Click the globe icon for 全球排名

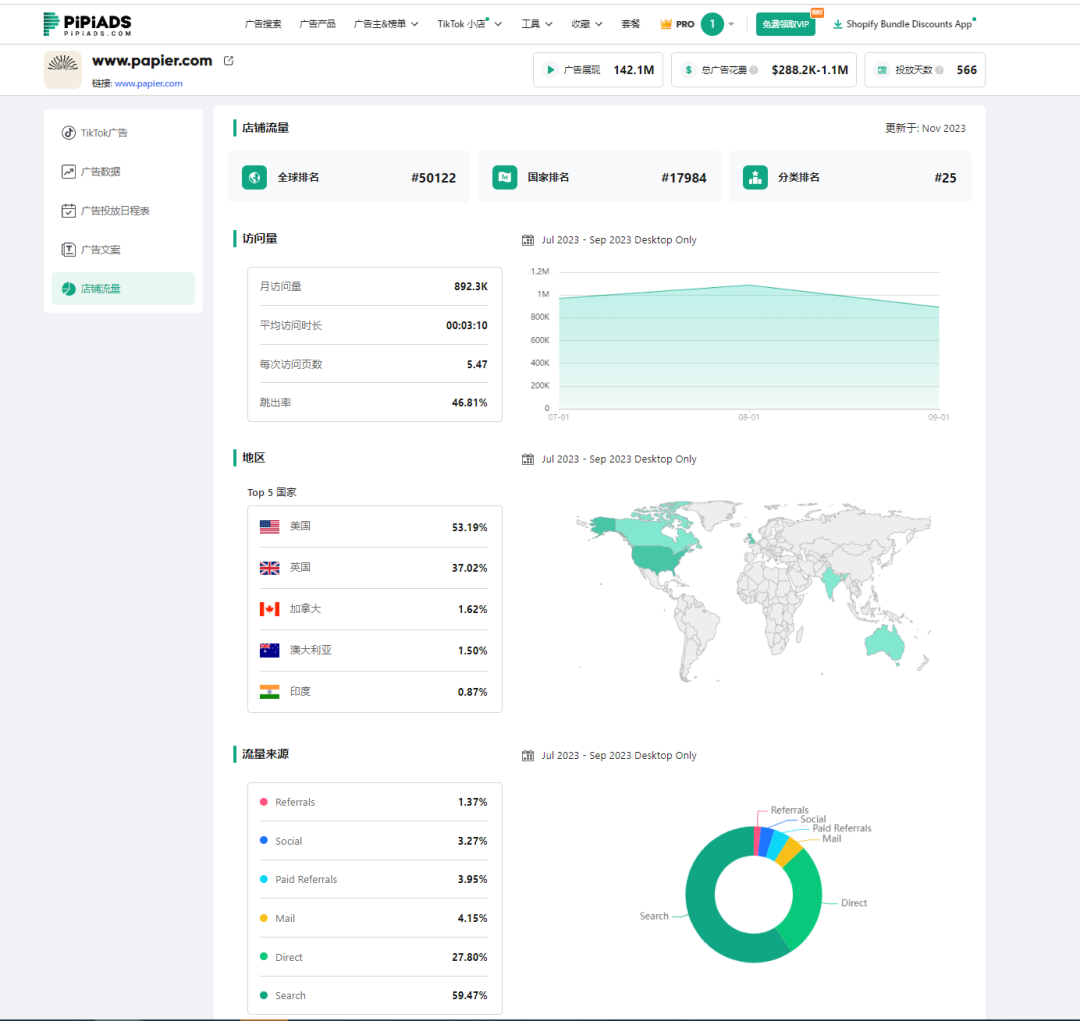pyautogui.click(x=254, y=177)
